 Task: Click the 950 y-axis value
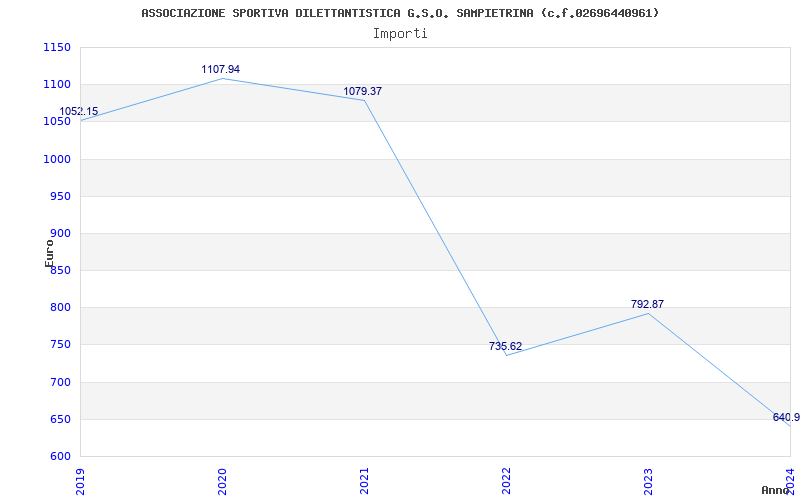(x=60, y=196)
